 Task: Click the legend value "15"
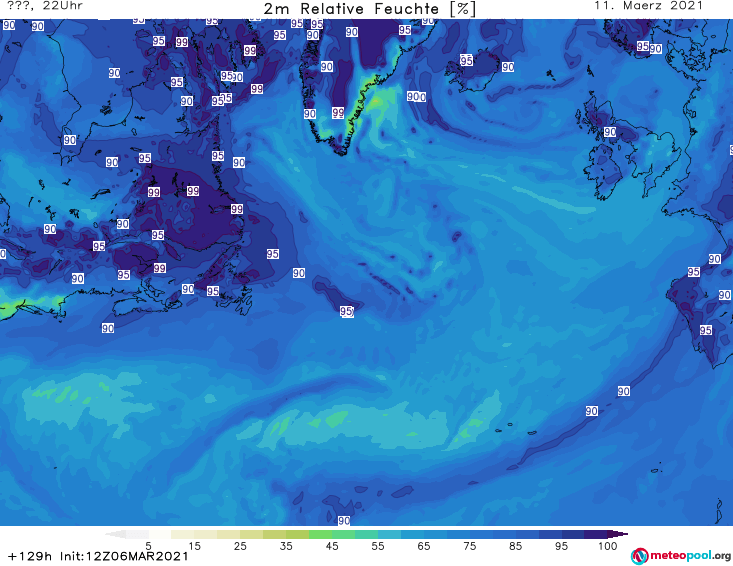194,546
